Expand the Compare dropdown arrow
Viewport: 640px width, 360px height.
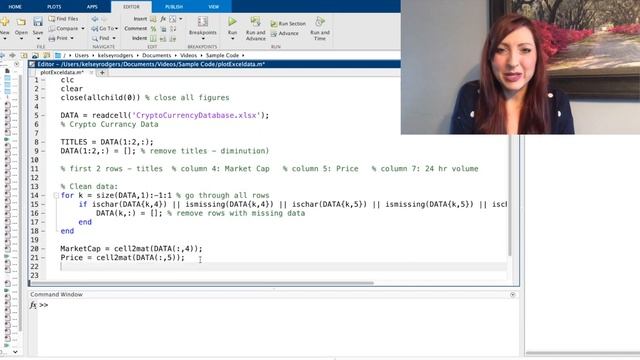coord(83,29)
